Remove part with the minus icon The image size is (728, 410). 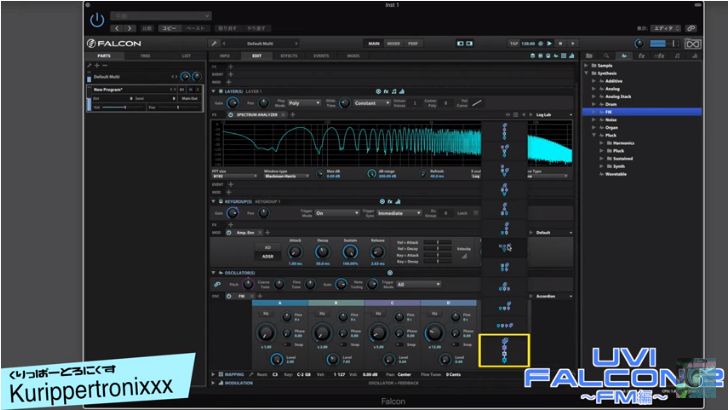[104, 65]
